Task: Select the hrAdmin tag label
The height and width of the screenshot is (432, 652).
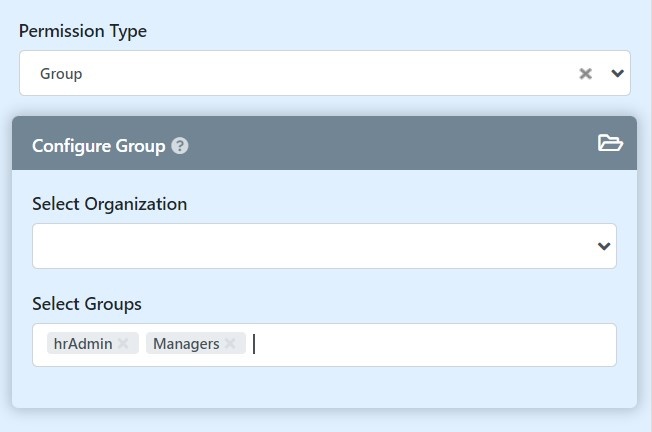Action: click(83, 344)
